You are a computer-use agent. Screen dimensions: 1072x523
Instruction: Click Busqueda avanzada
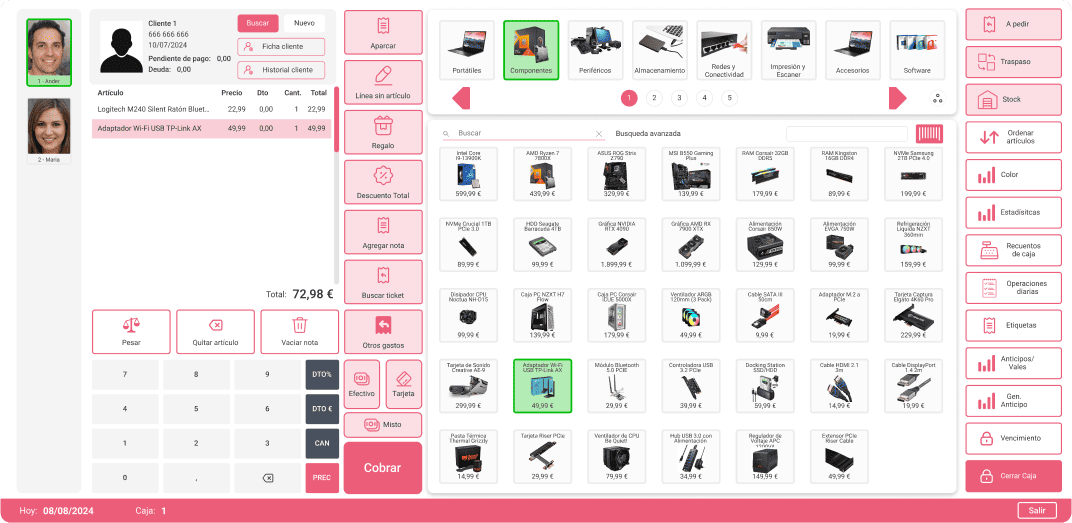click(648, 133)
